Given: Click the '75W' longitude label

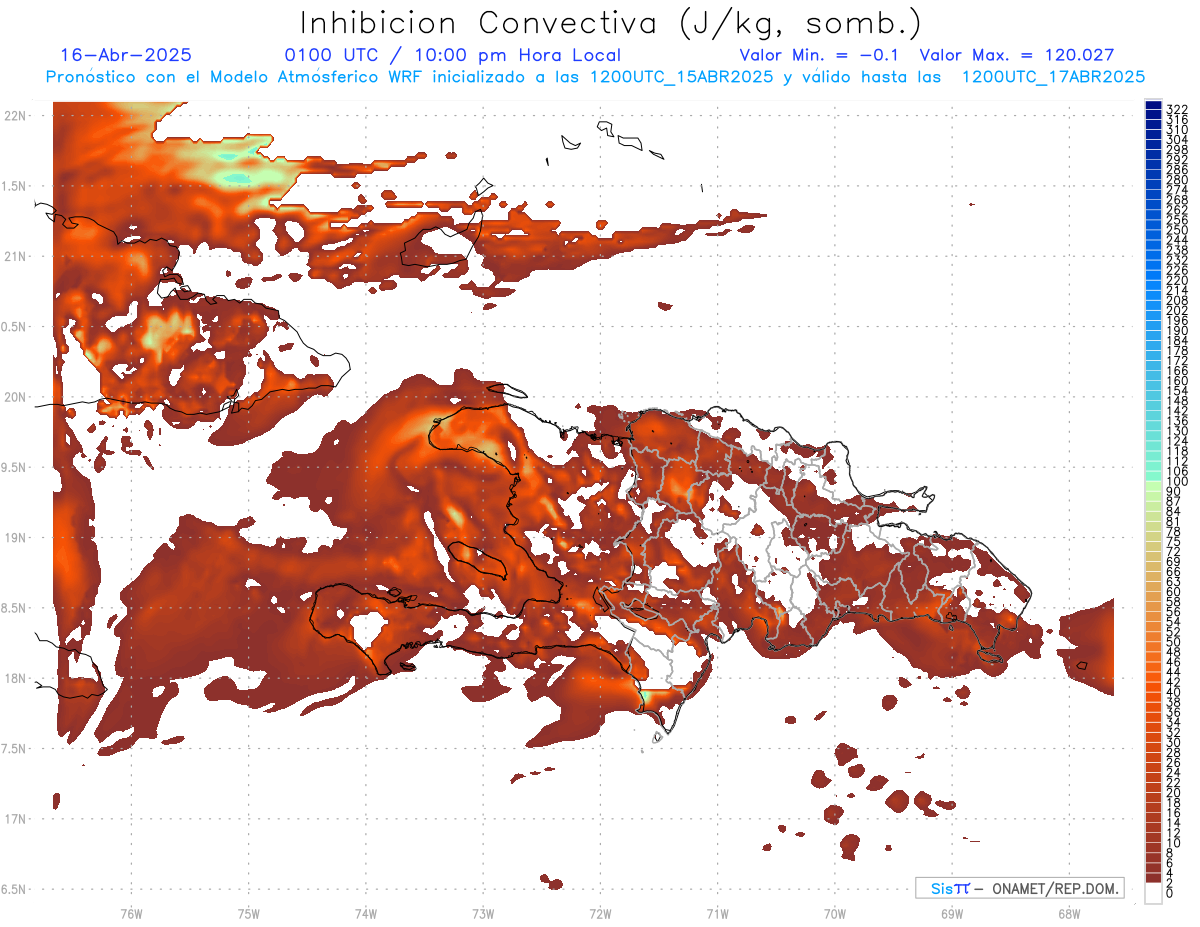Looking at the screenshot, I should click(x=248, y=913).
